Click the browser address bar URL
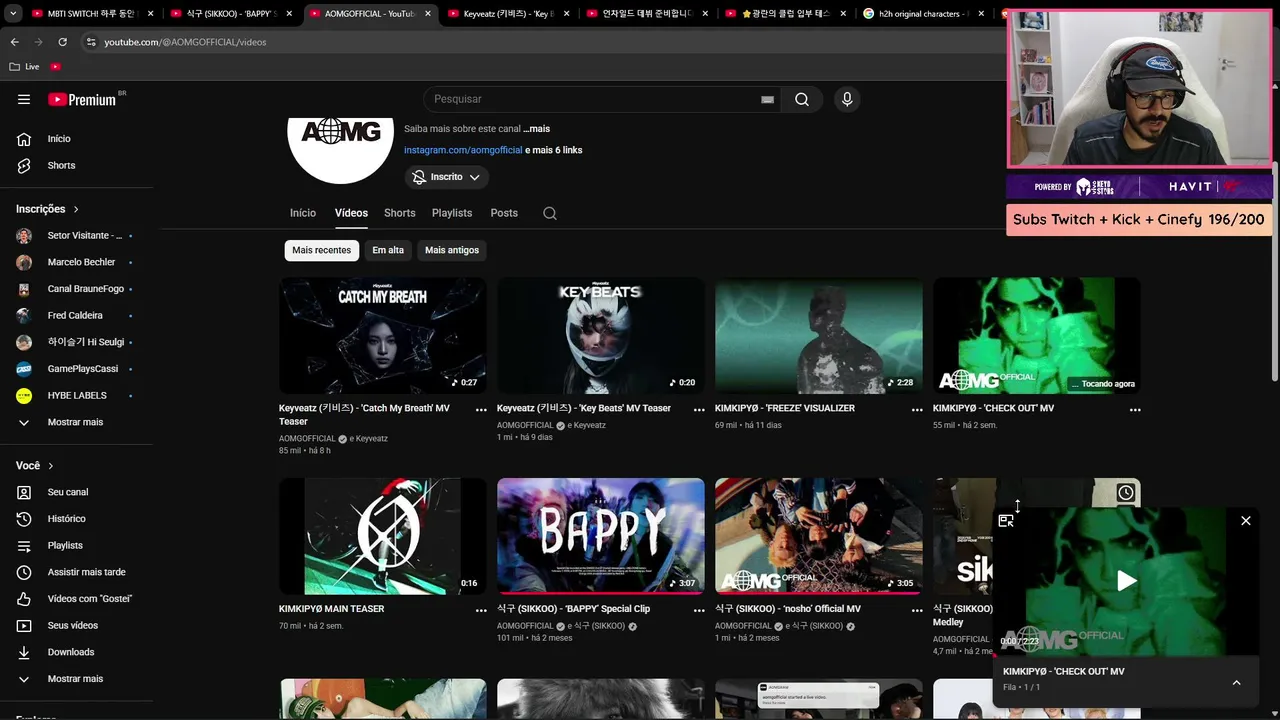Screen dimensions: 1280x720 pyautogui.click(x=185, y=42)
